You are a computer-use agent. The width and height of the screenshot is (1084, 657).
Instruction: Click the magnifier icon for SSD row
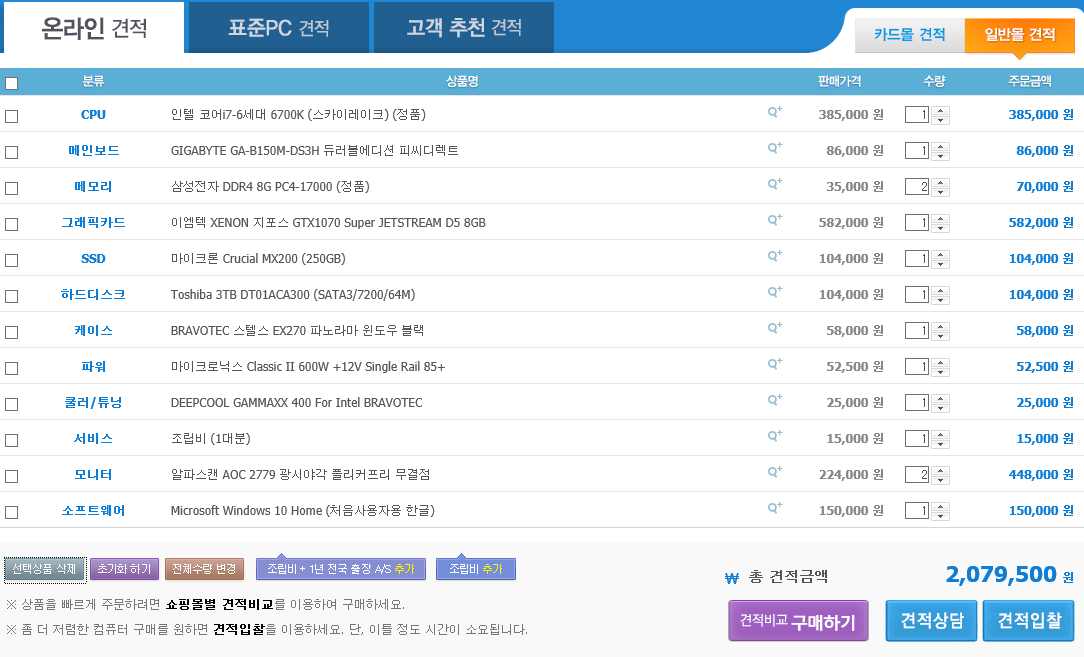774,257
